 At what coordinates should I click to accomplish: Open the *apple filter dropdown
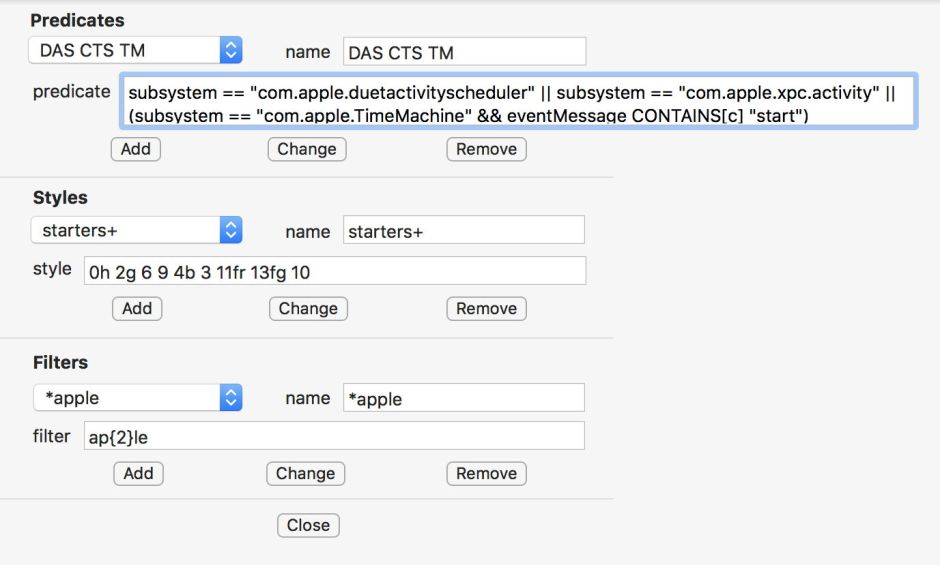click(135, 398)
